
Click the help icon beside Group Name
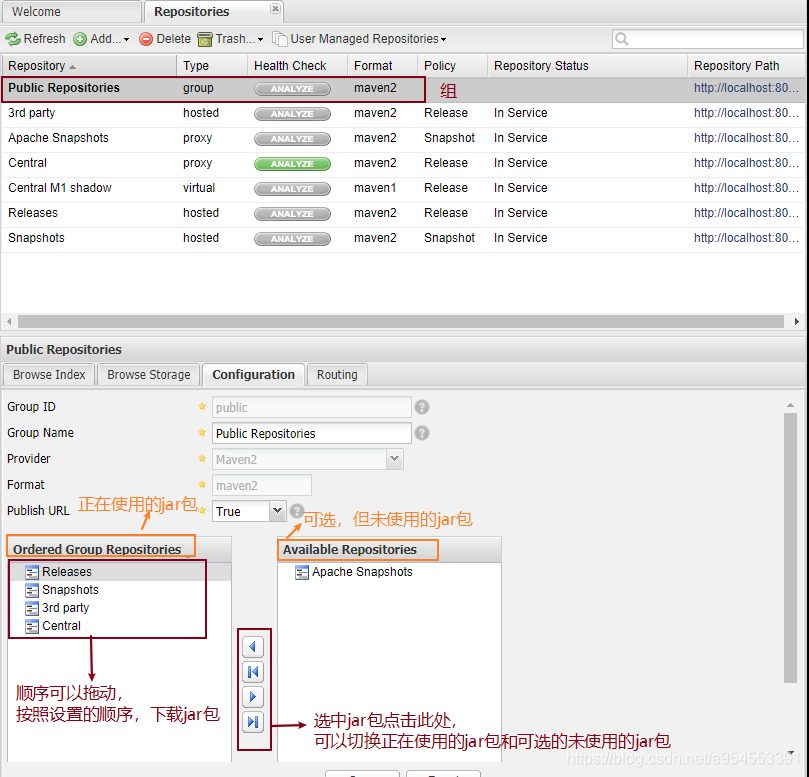pos(422,433)
